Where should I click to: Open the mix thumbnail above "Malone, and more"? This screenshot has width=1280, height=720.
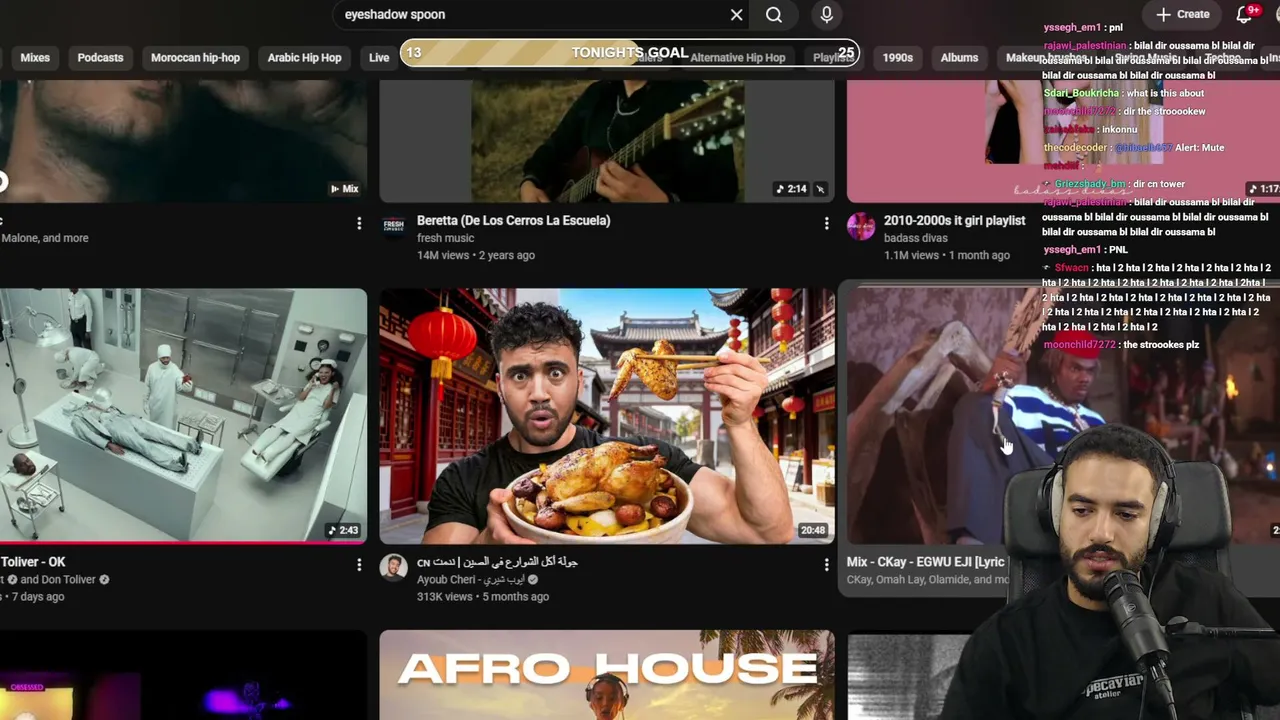click(183, 141)
